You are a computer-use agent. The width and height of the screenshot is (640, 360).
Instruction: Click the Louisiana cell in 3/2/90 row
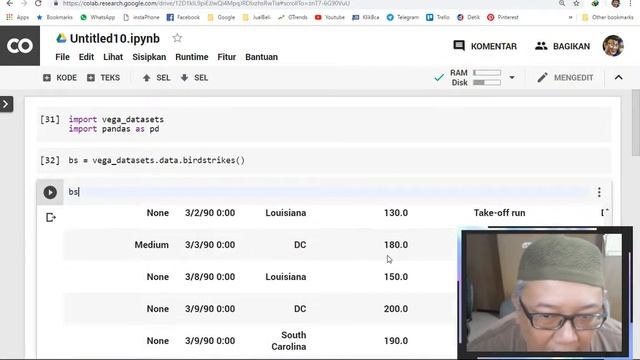286,213
